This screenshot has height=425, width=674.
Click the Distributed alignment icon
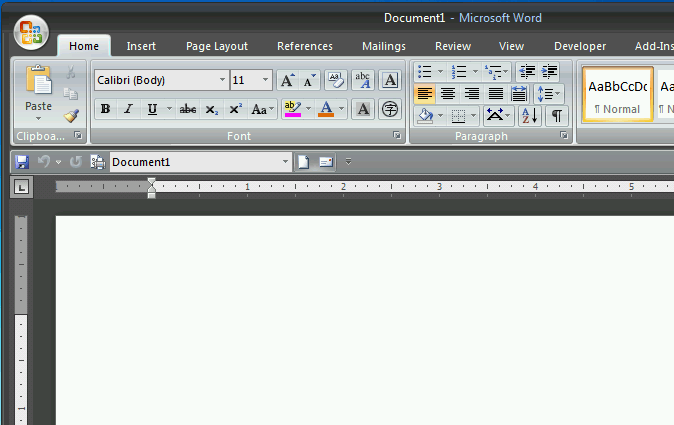(519, 94)
